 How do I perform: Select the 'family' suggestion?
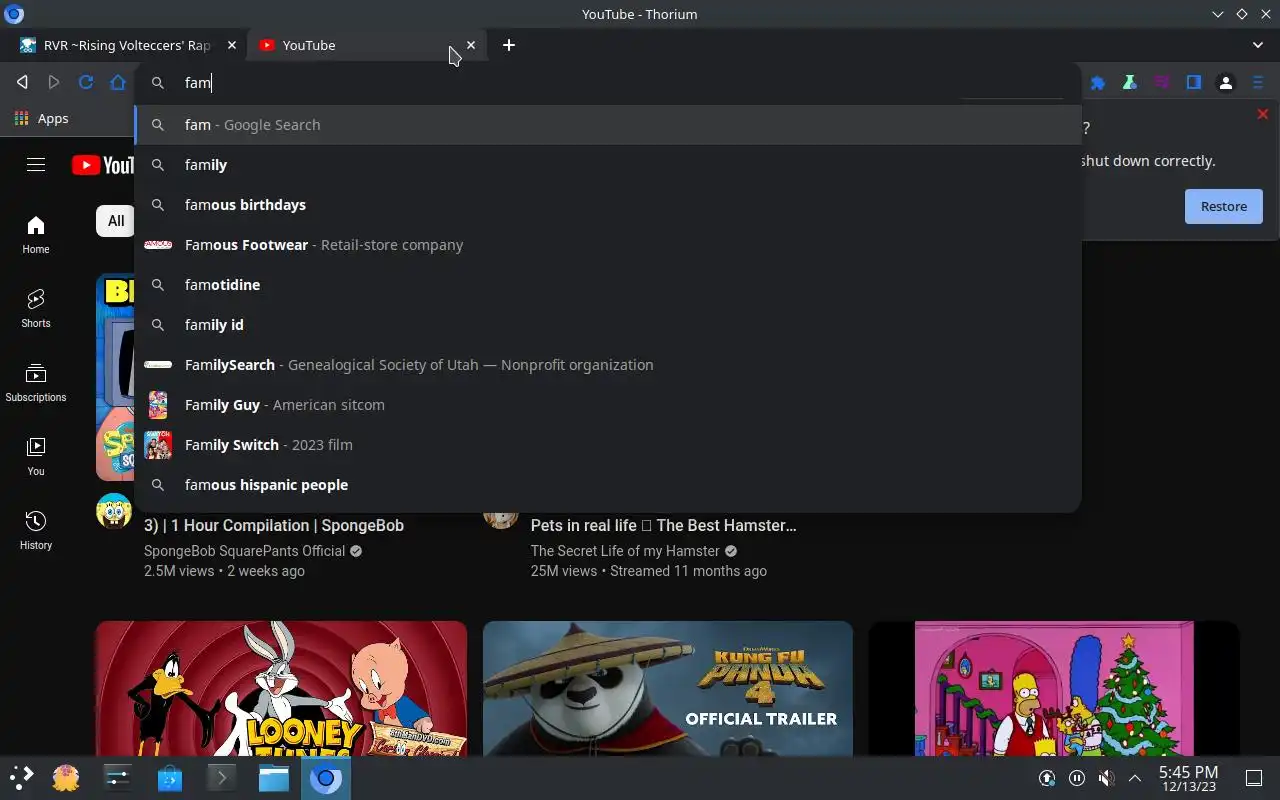click(x=608, y=165)
